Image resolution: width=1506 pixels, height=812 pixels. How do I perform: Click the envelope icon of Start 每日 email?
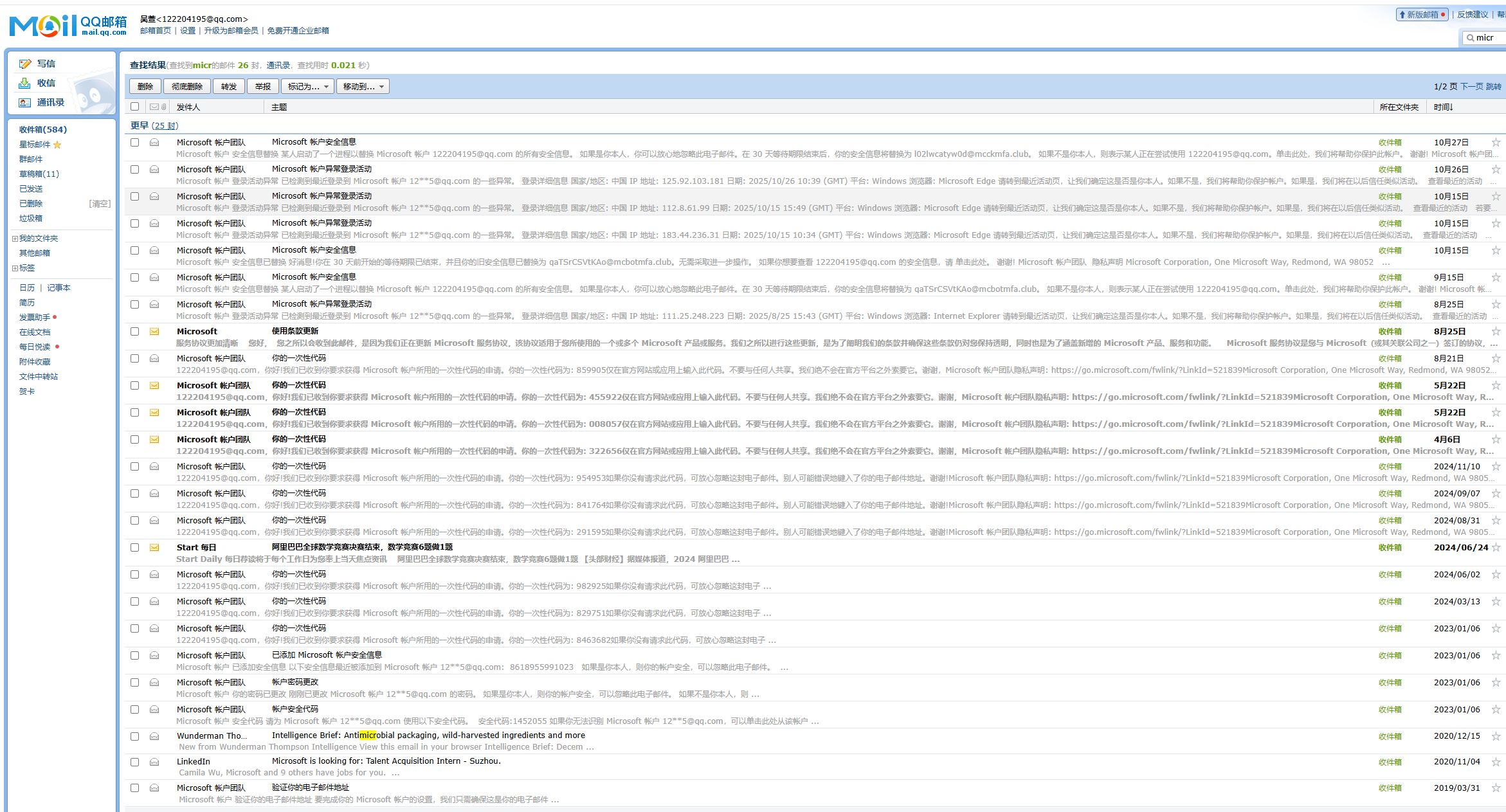pyautogui.click(x=154, y=548)
